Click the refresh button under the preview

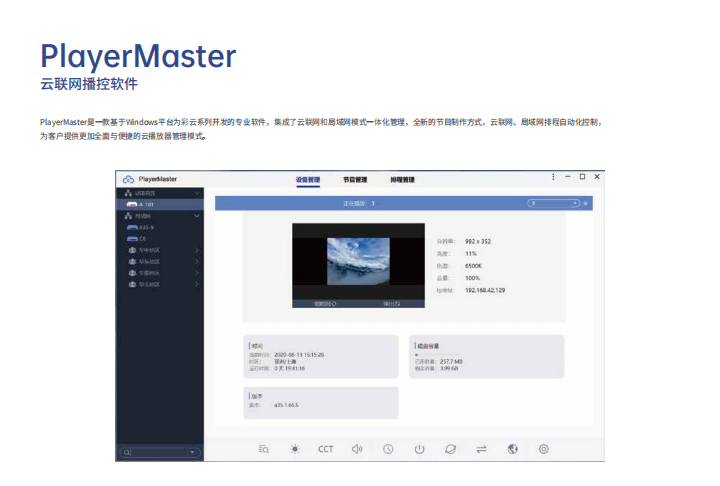(x=325, y=304)
